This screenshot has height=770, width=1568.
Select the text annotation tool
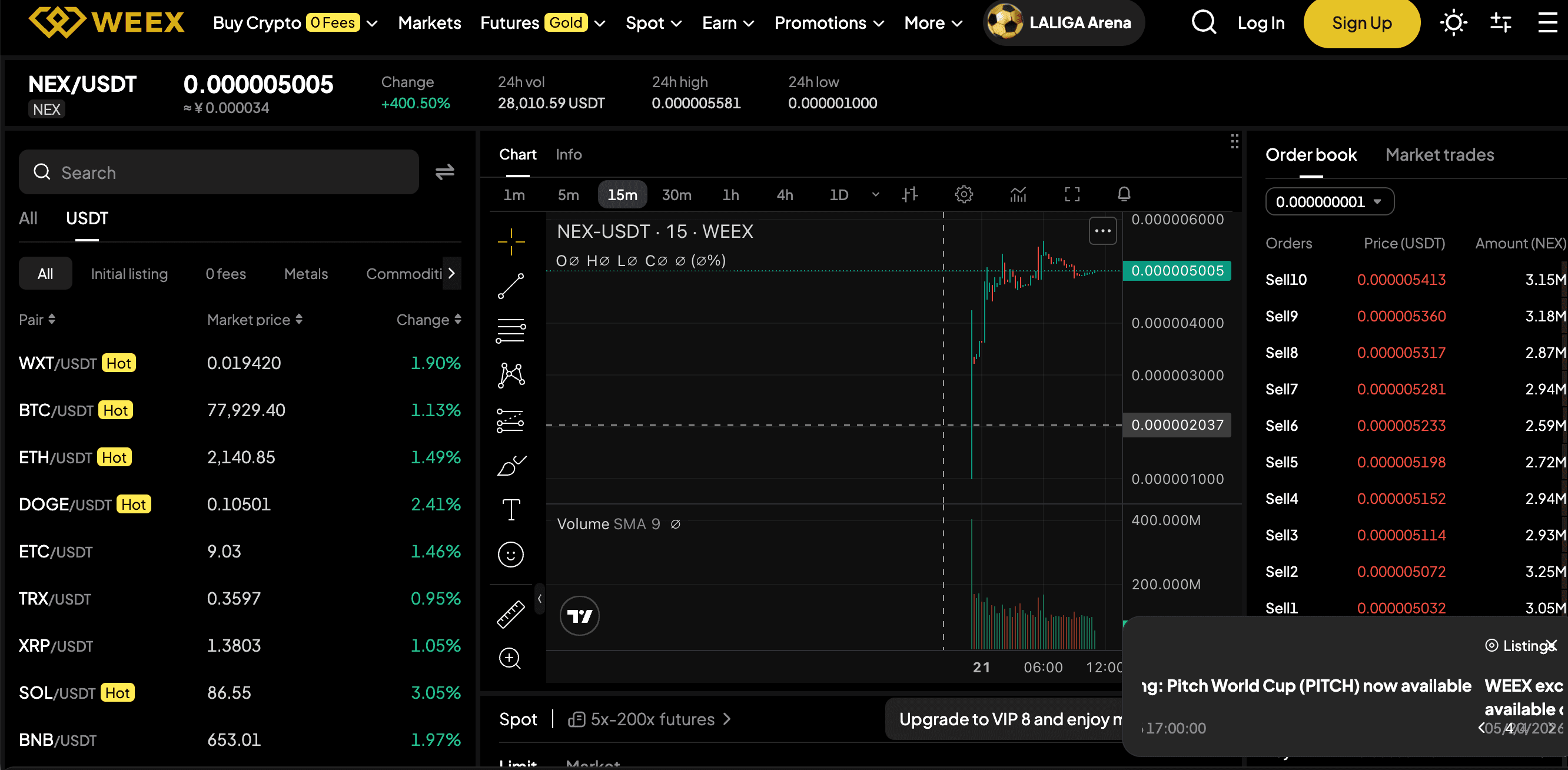click(511, 509)
